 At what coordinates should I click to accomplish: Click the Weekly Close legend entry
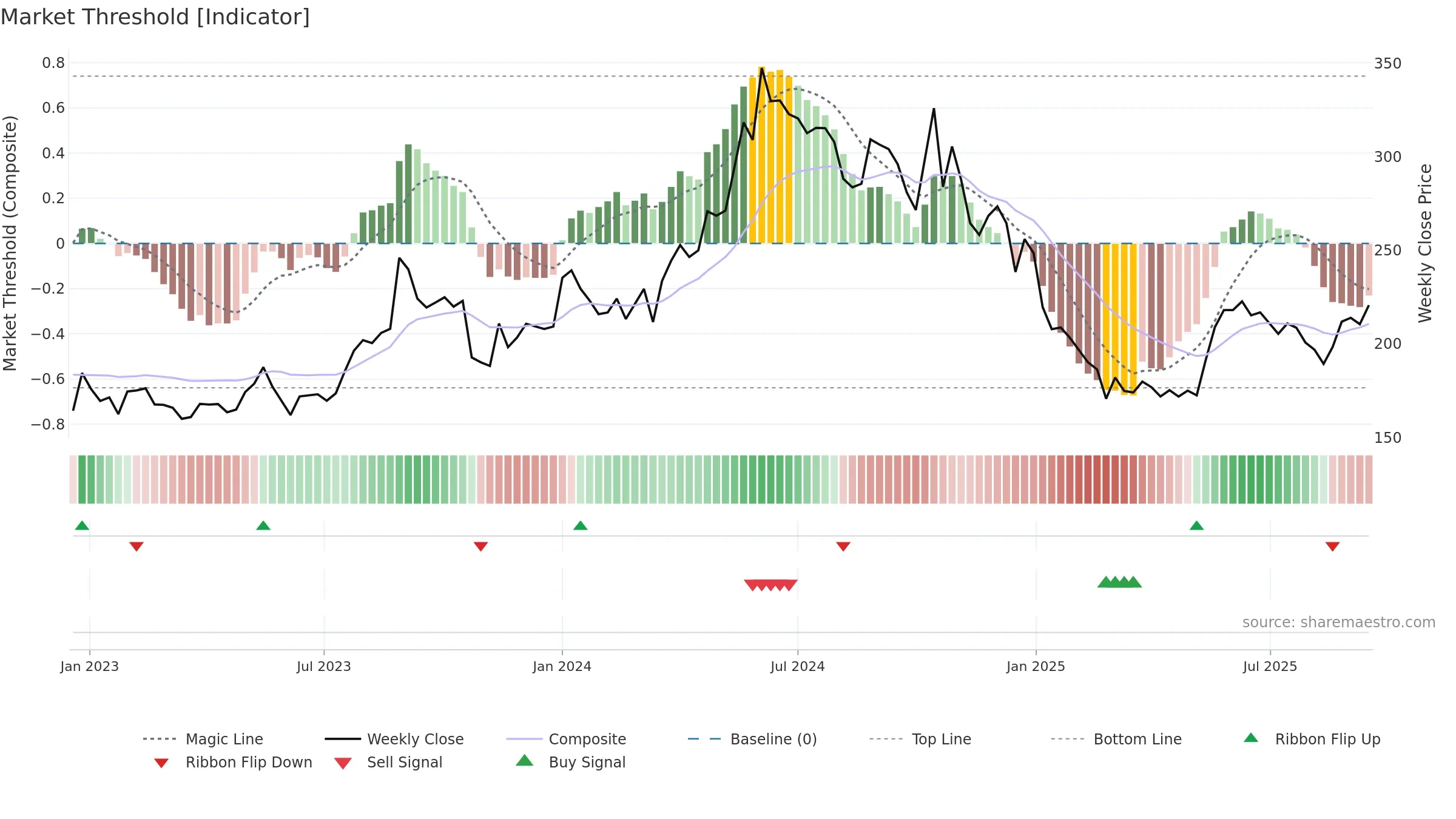394,739
